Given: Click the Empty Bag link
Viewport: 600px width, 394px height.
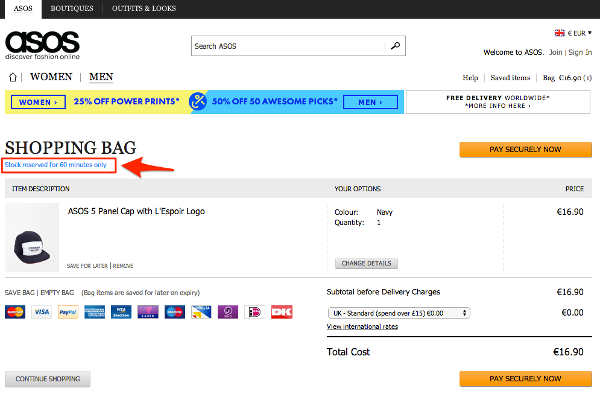Looking at the screenshot, I should (x=57, y=293).
